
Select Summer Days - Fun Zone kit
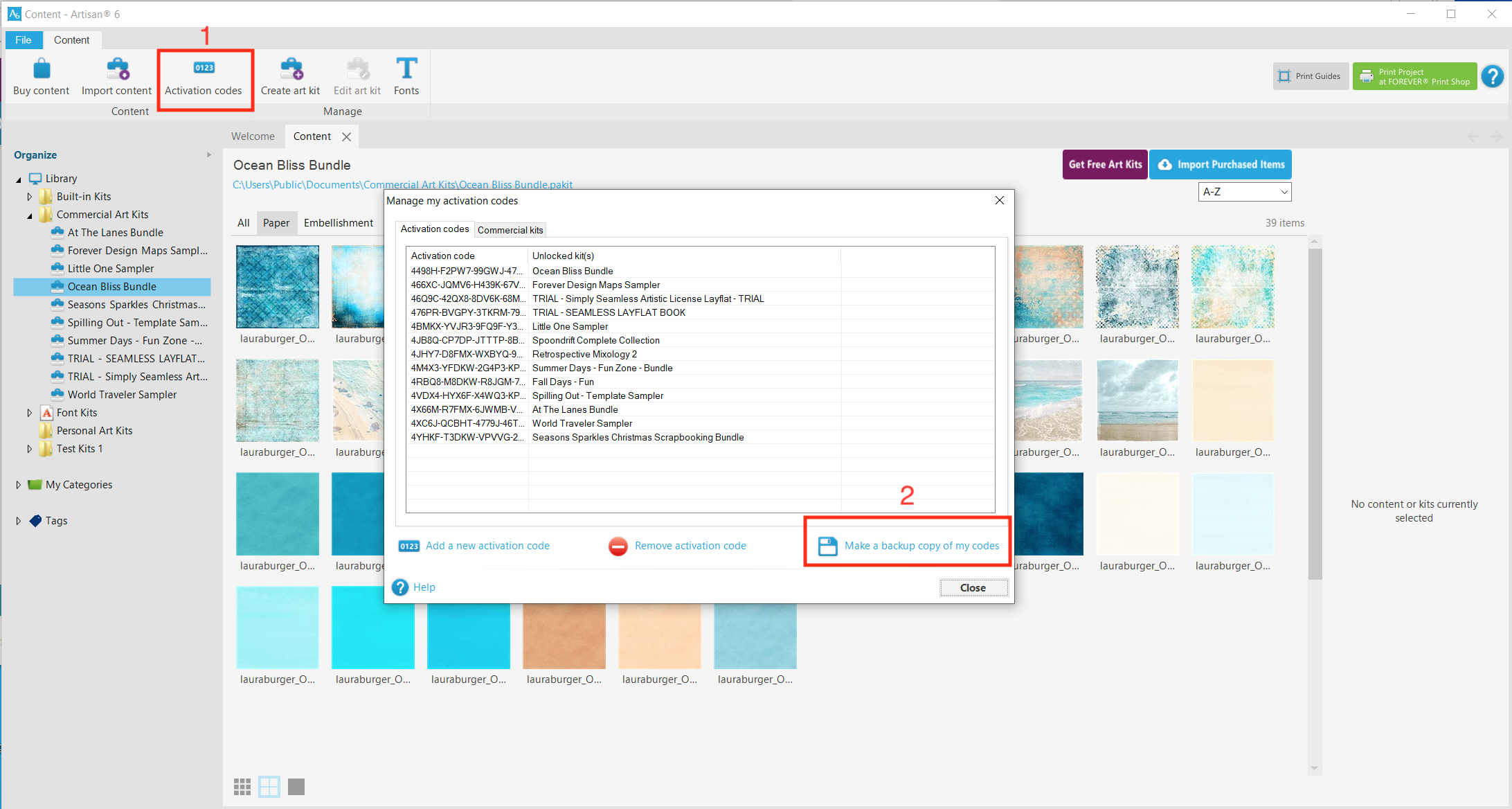[134, 341]
